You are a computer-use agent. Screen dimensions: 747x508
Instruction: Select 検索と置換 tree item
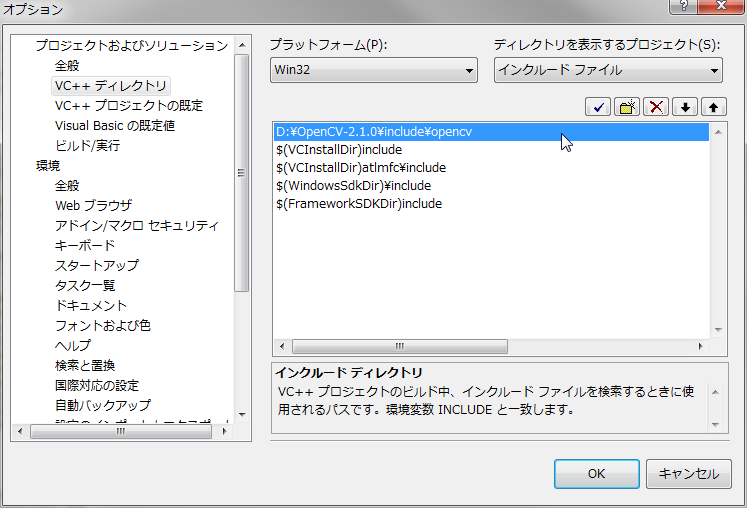pyautogui.click(x=85, y=366)
